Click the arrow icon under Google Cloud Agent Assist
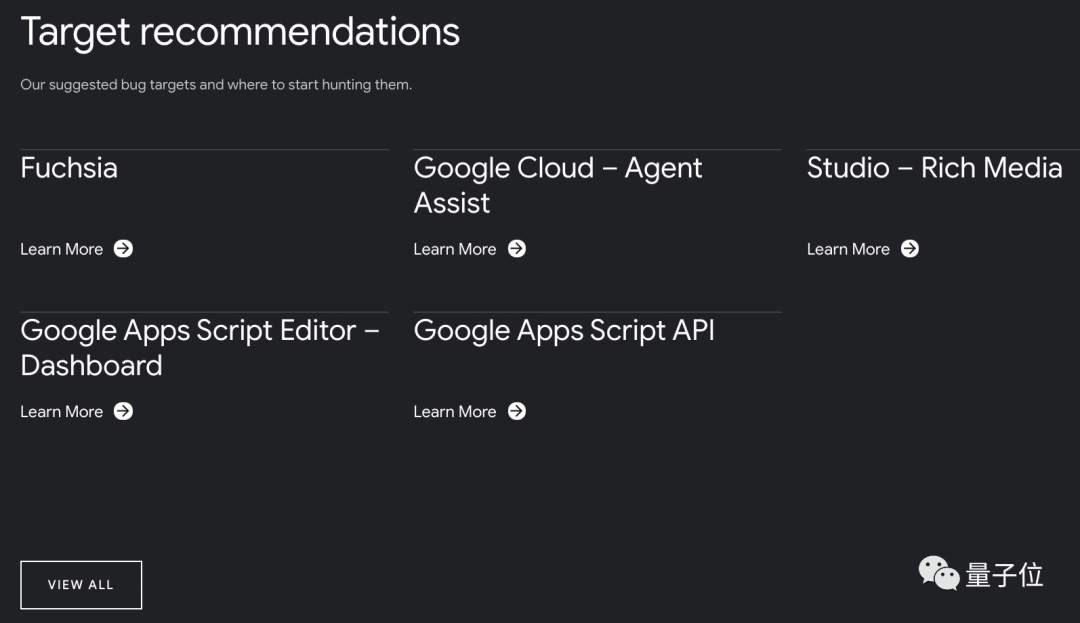This screenshot has width=1080, height=623. (516, 249)
